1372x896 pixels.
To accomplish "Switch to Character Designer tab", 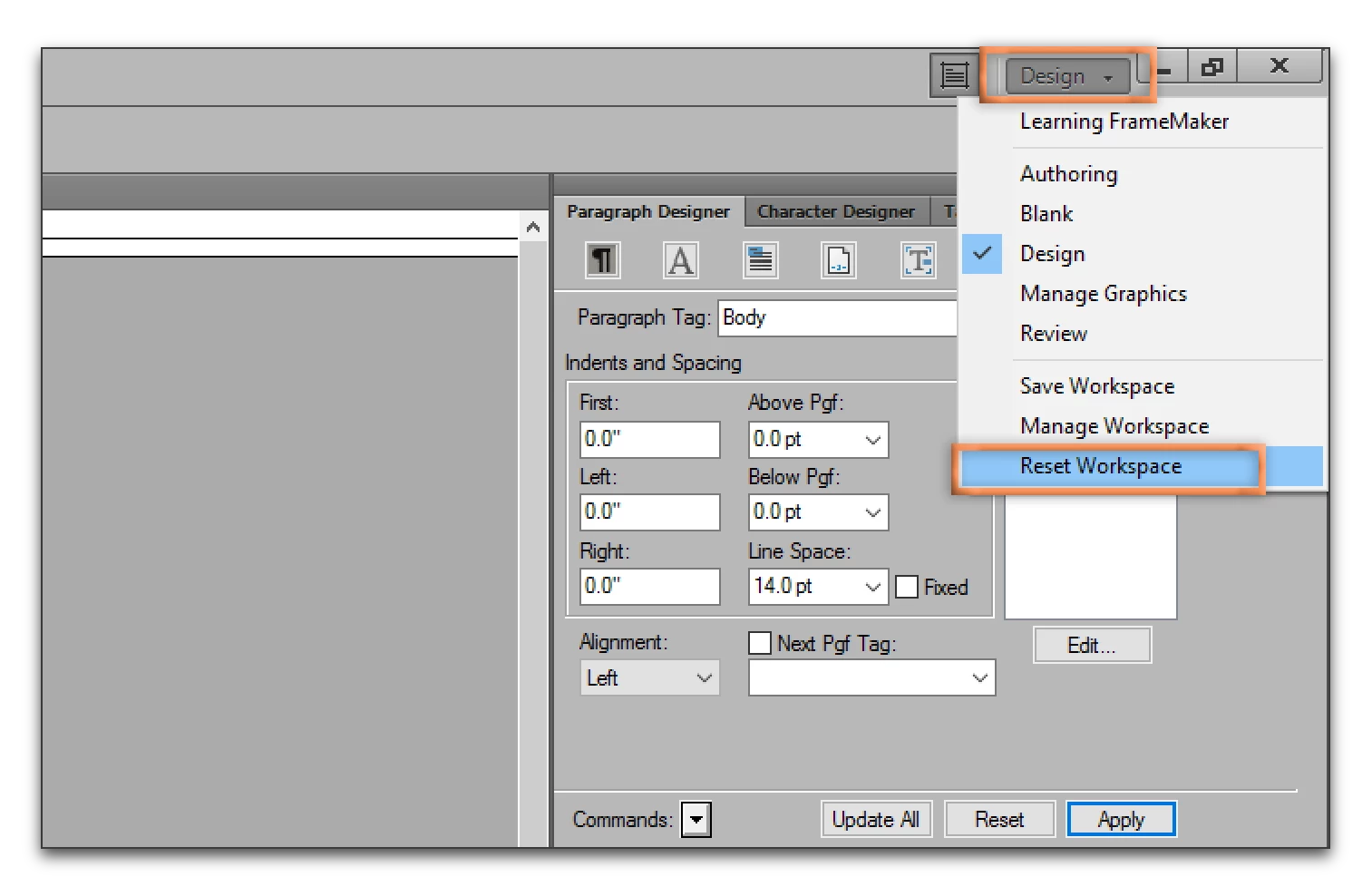I will [x=836, y=211].
